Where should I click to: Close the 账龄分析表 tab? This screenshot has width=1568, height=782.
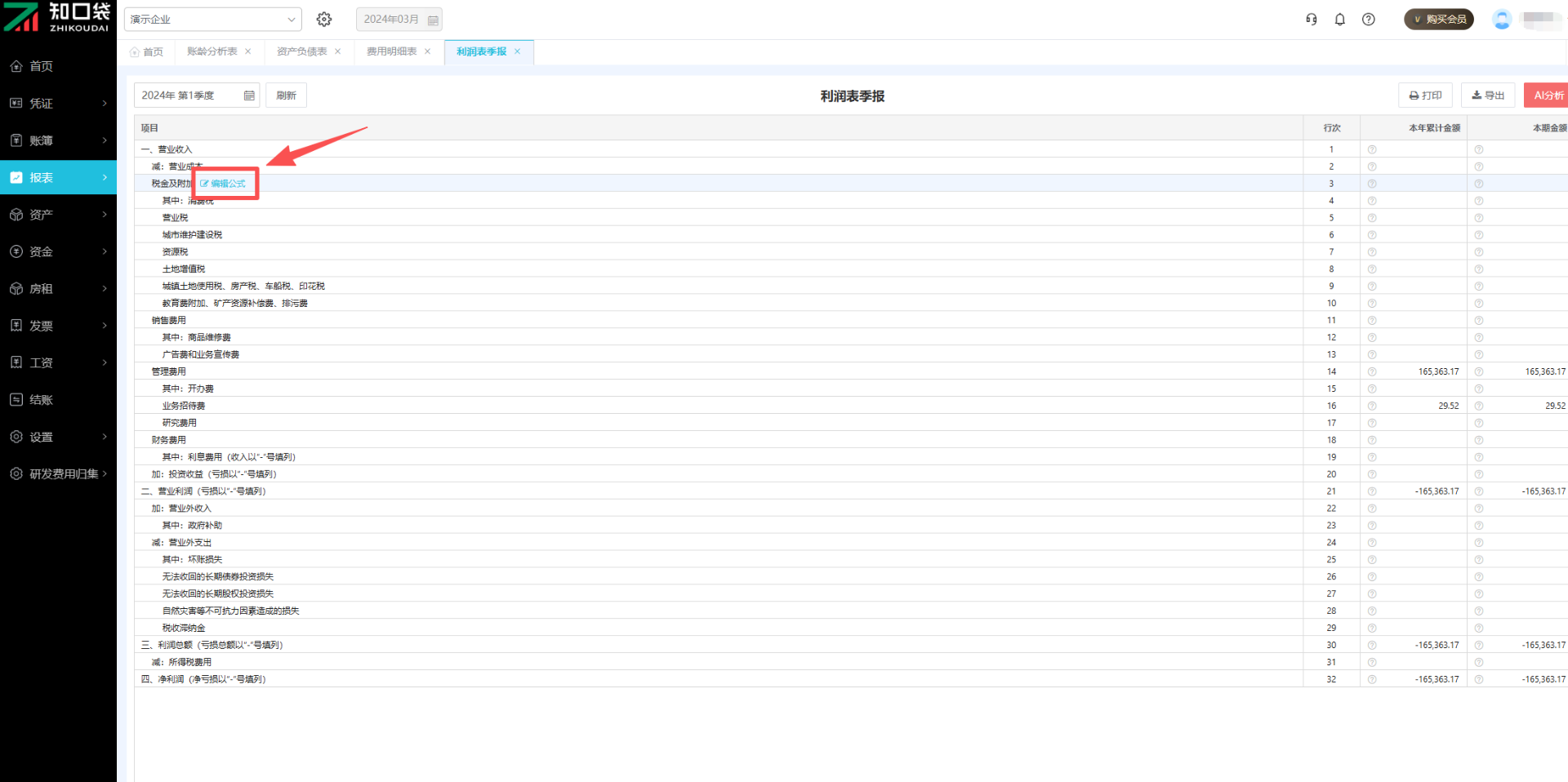[x=248, y=51]
